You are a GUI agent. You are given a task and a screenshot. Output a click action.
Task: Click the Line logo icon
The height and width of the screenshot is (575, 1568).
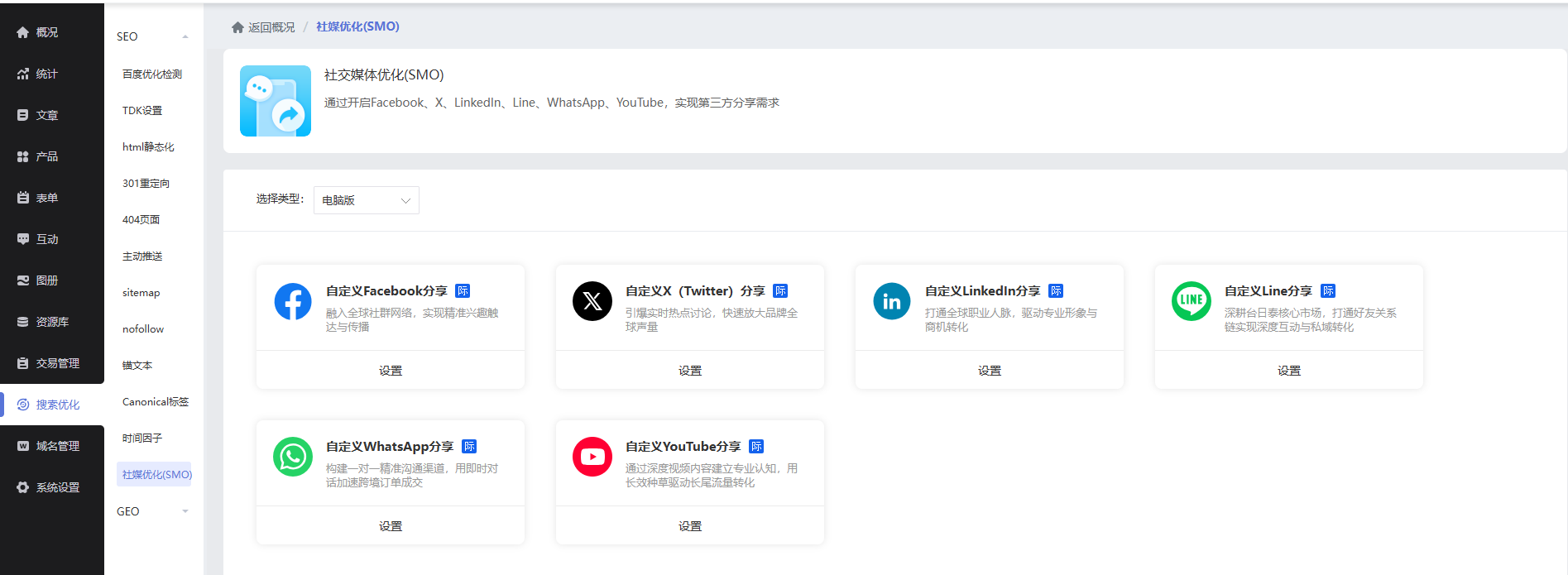(1192, 301)
